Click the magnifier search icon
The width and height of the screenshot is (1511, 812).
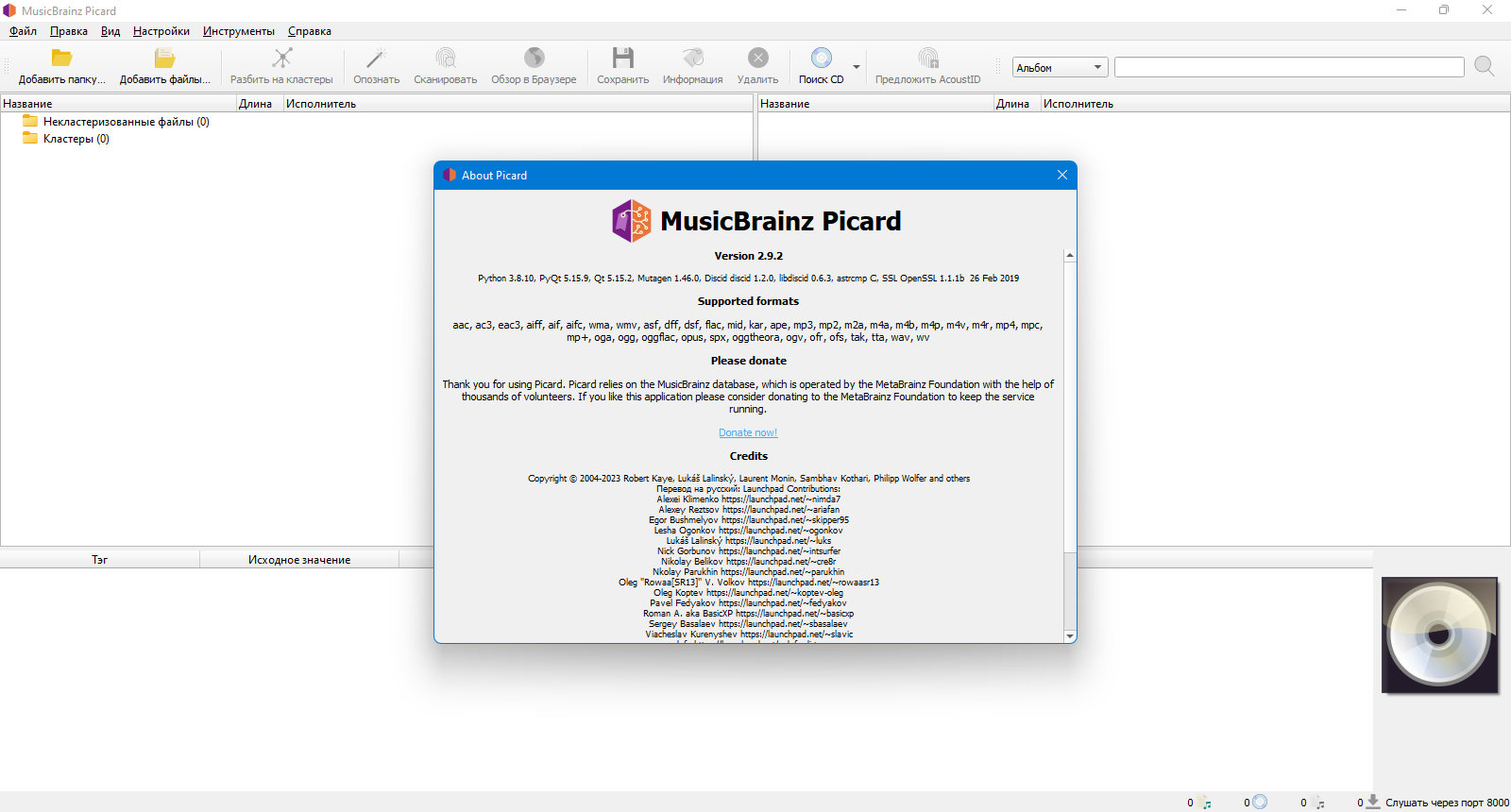point(1485,66)
